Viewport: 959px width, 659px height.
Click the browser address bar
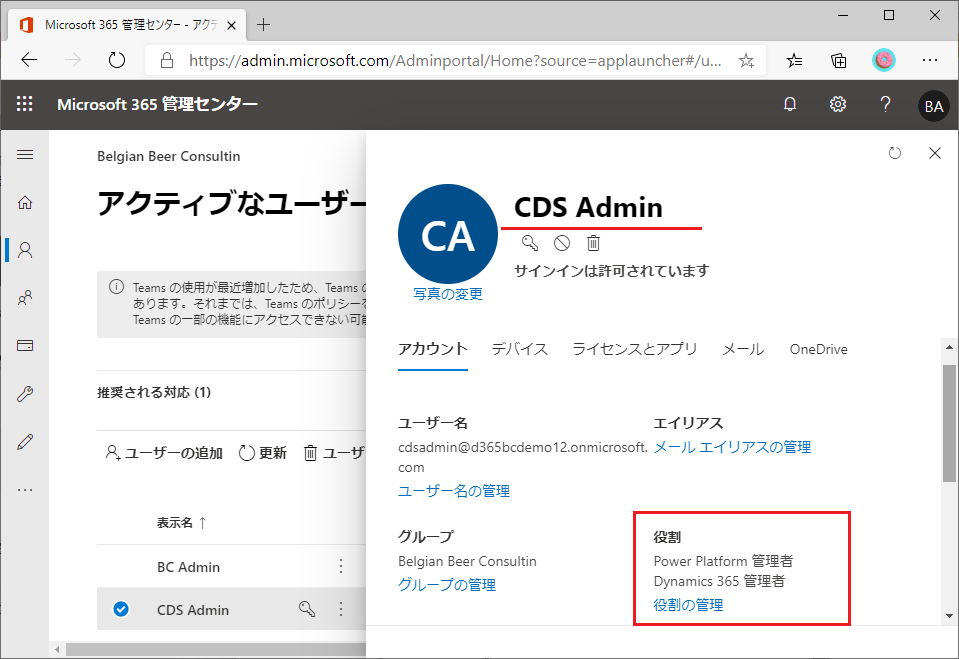click(454, 60)
